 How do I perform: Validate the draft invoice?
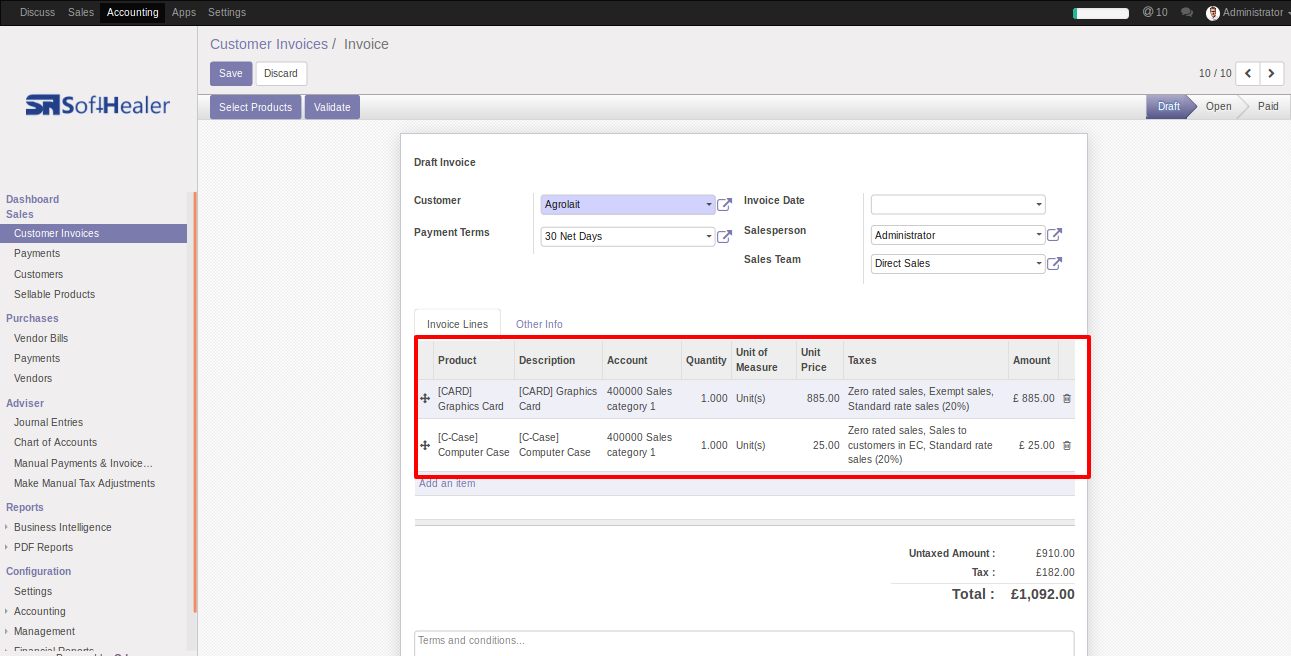(332, 107)
